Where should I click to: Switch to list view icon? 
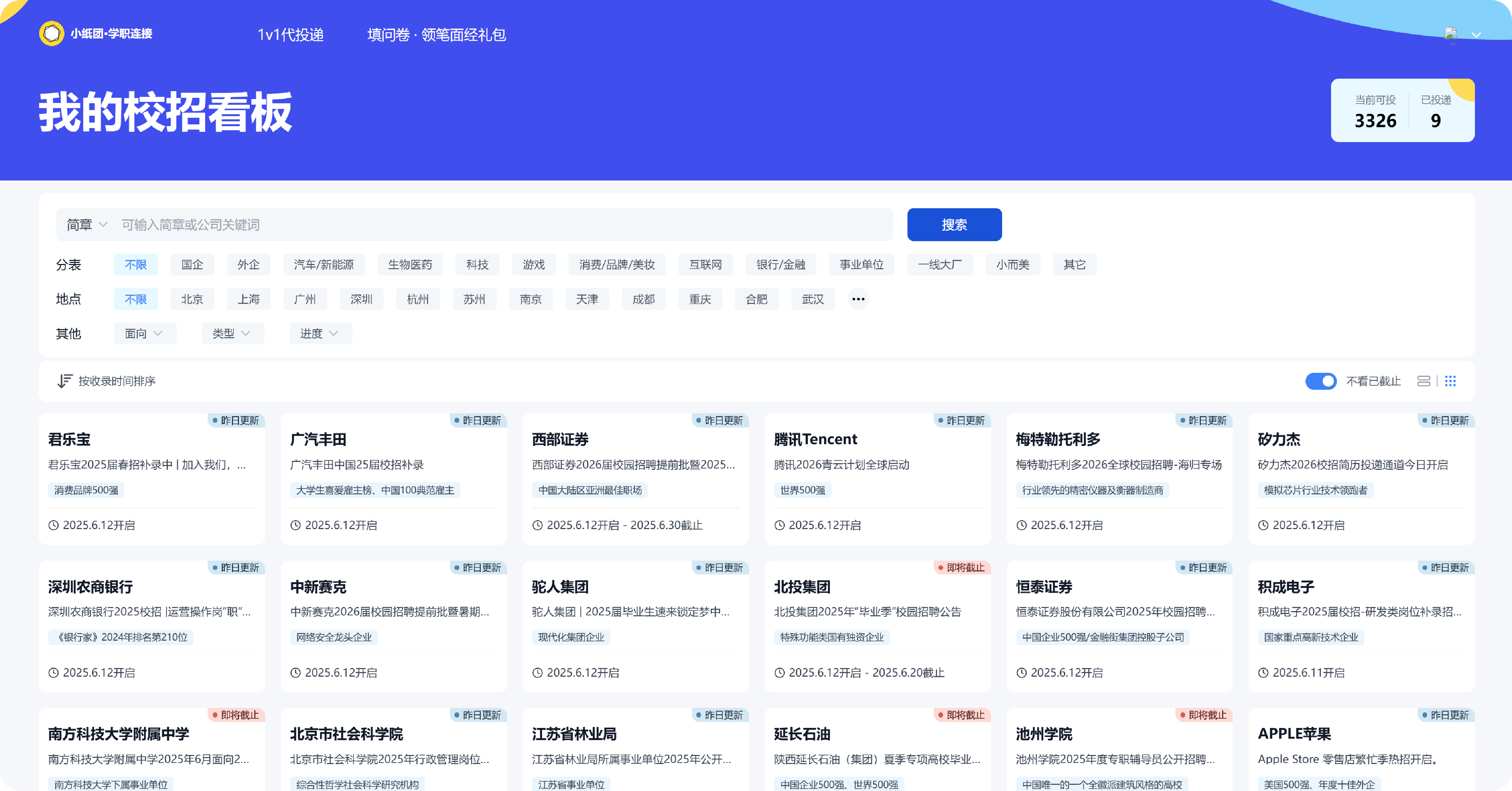pos(1423,381)
